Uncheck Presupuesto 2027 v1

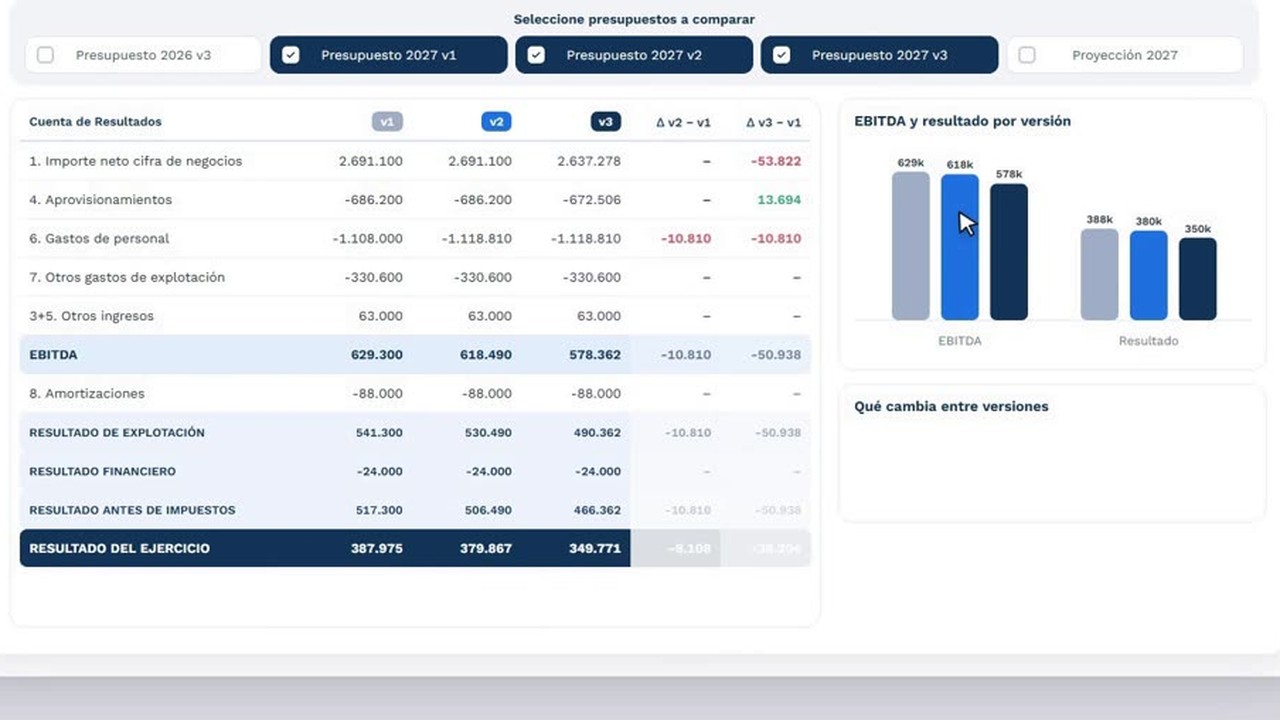tap(290, 55)
